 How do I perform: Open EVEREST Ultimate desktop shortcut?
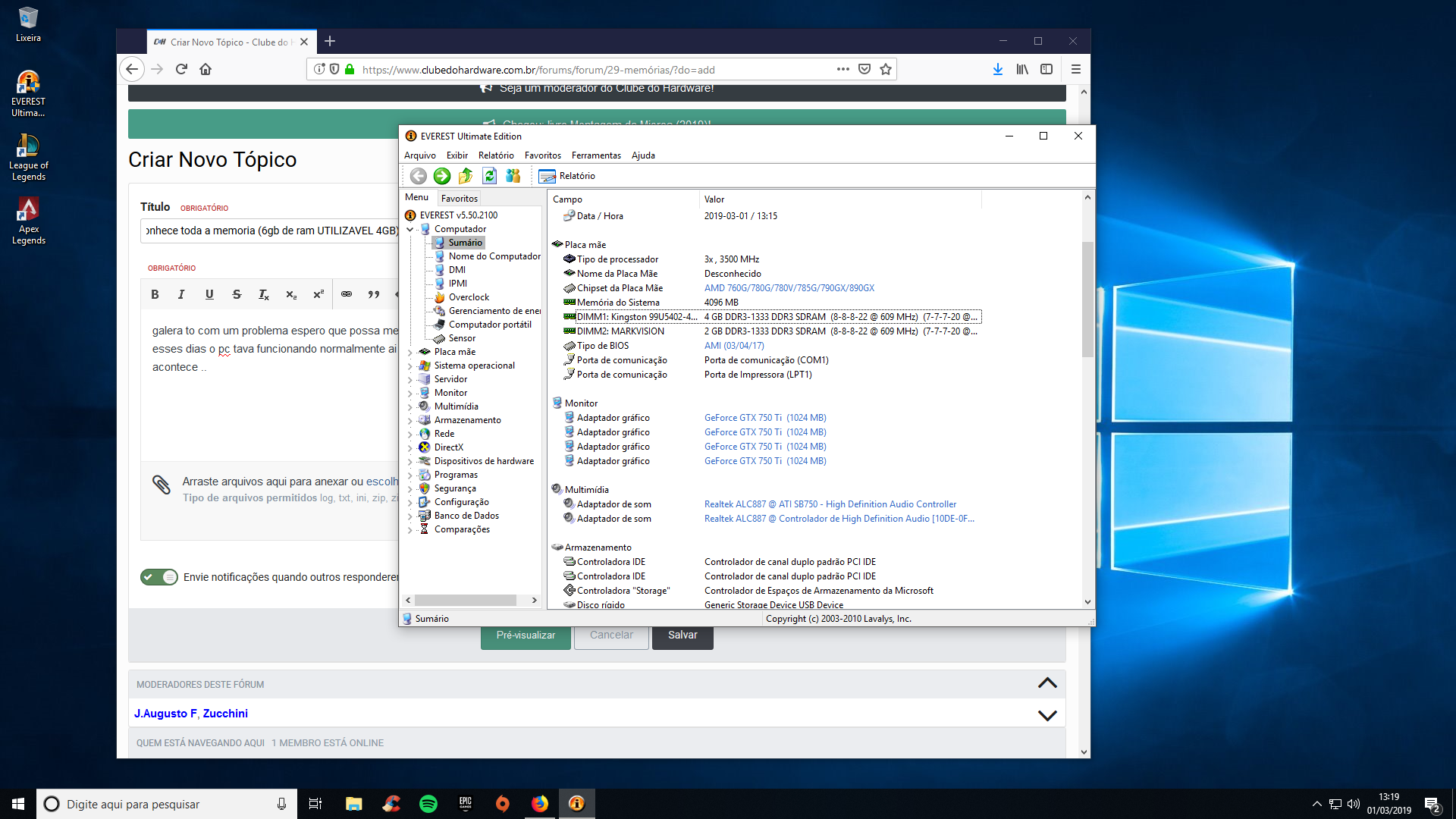28,93
